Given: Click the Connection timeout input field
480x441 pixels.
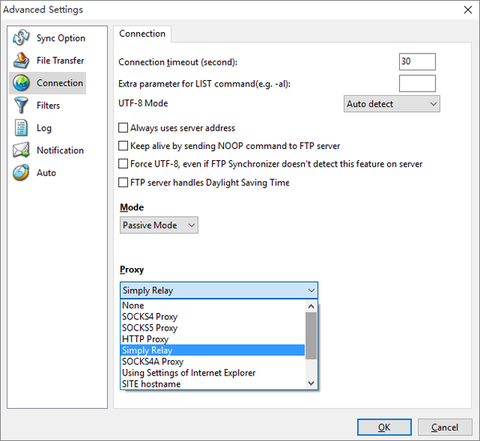Looking at the screenshot, I should click(417, 62).
